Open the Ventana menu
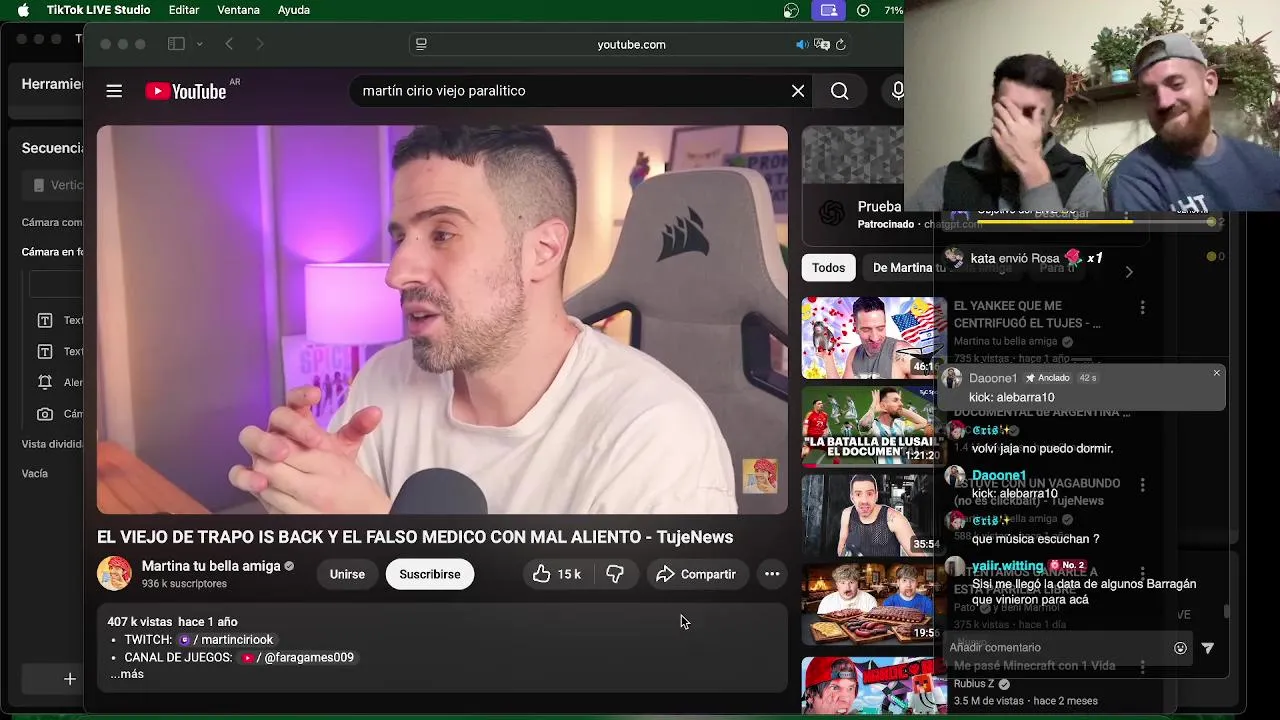This screenshot has width=1280, height=720. (x=239, y=10)
